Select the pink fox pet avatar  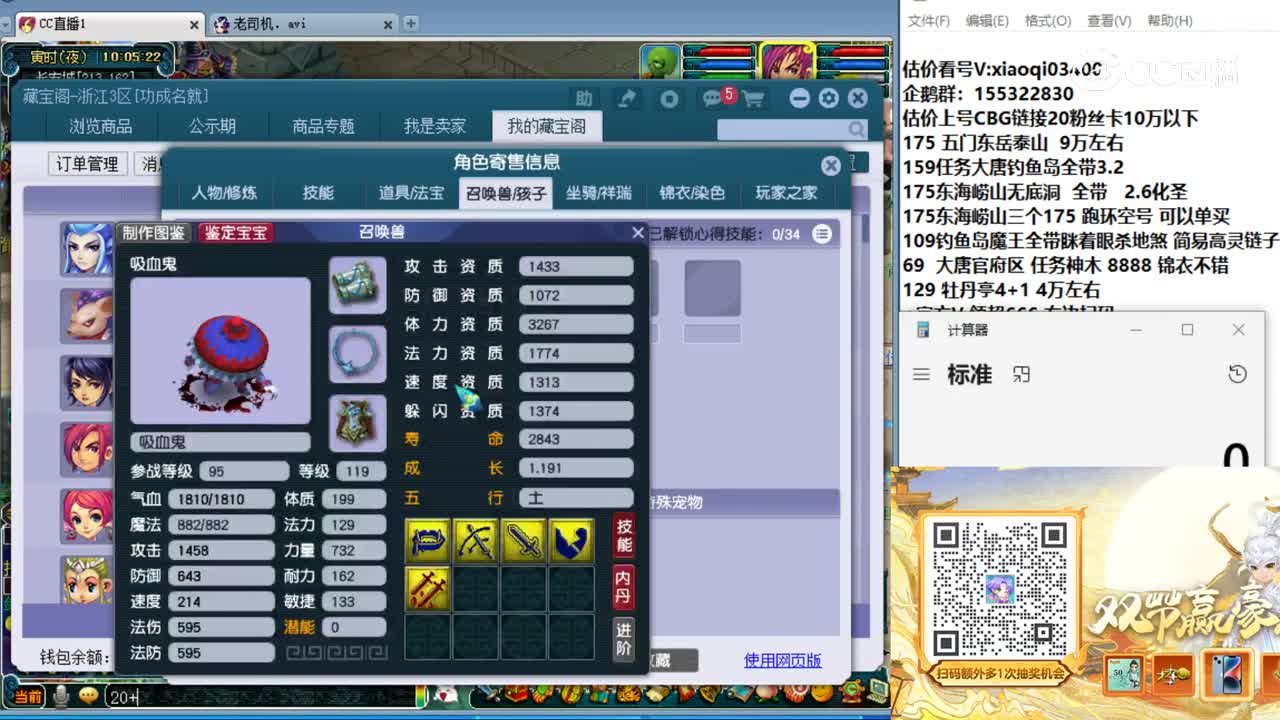click(89, 315)
